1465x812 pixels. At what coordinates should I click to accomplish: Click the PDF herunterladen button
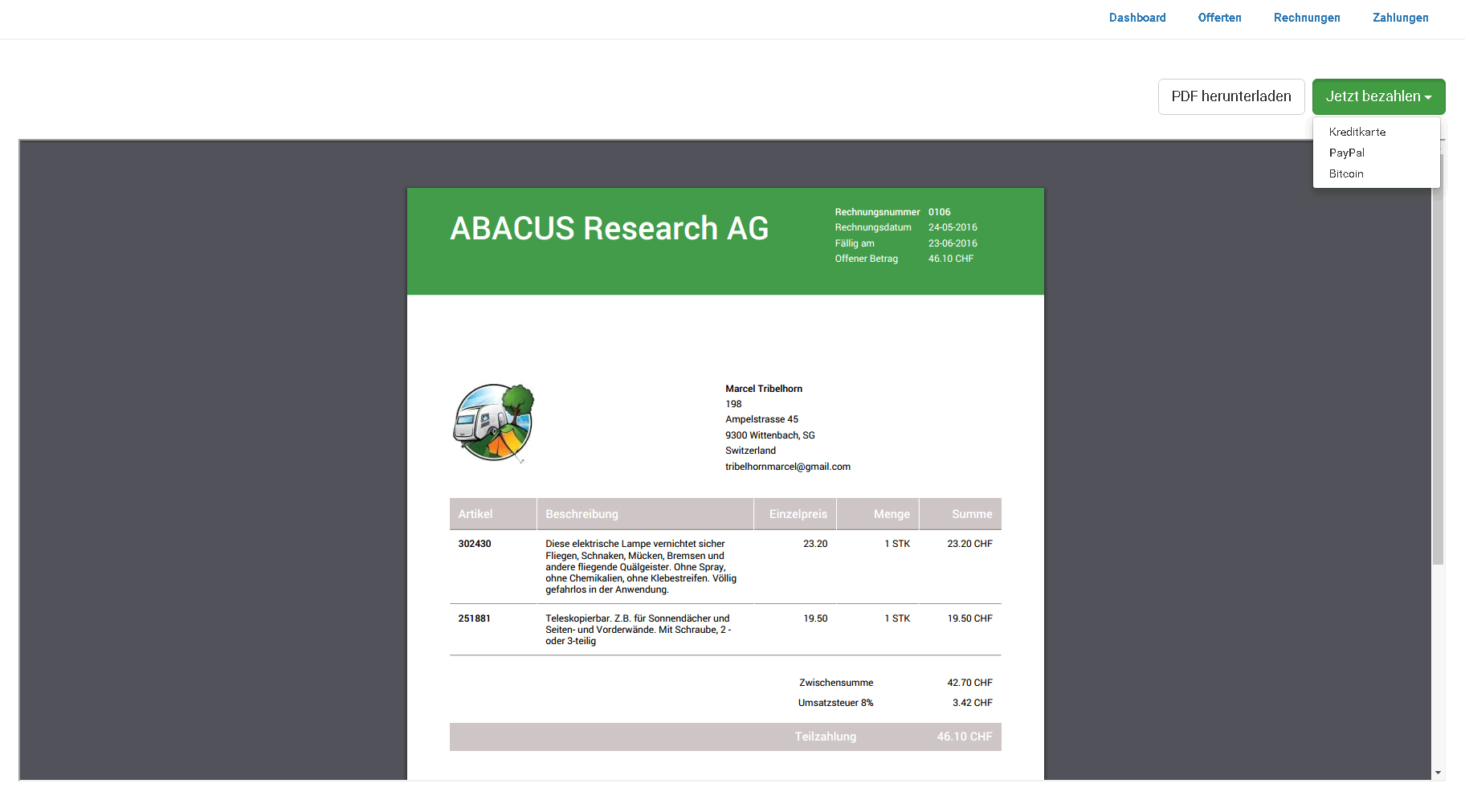coord(1231,96)
